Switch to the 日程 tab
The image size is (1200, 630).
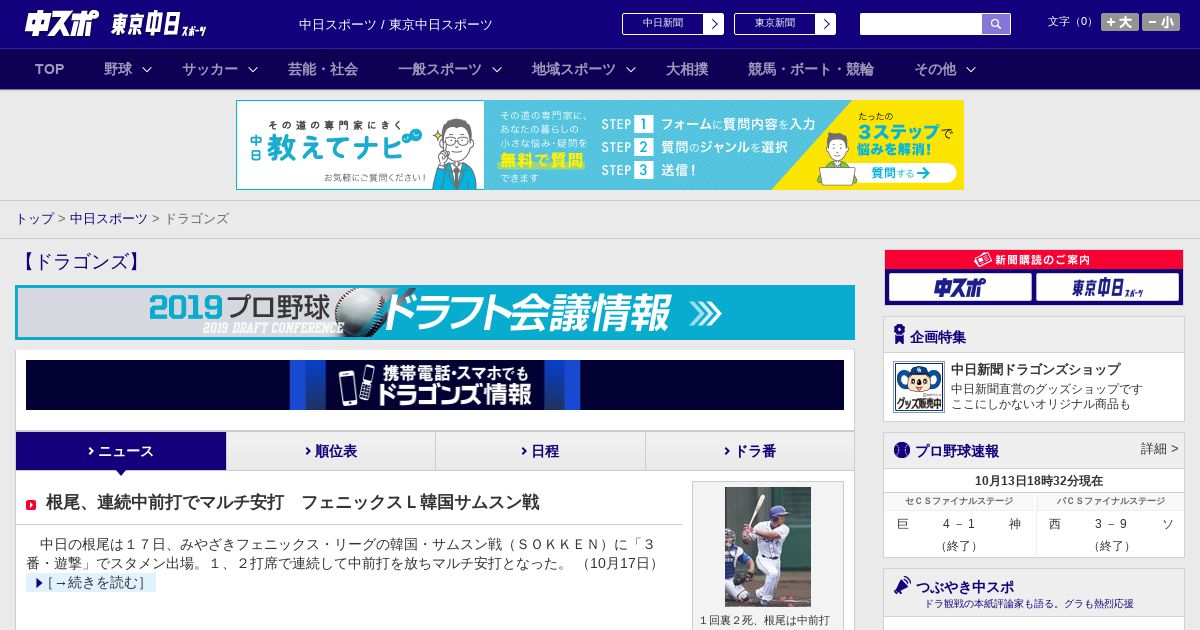[x=540, y=451]
